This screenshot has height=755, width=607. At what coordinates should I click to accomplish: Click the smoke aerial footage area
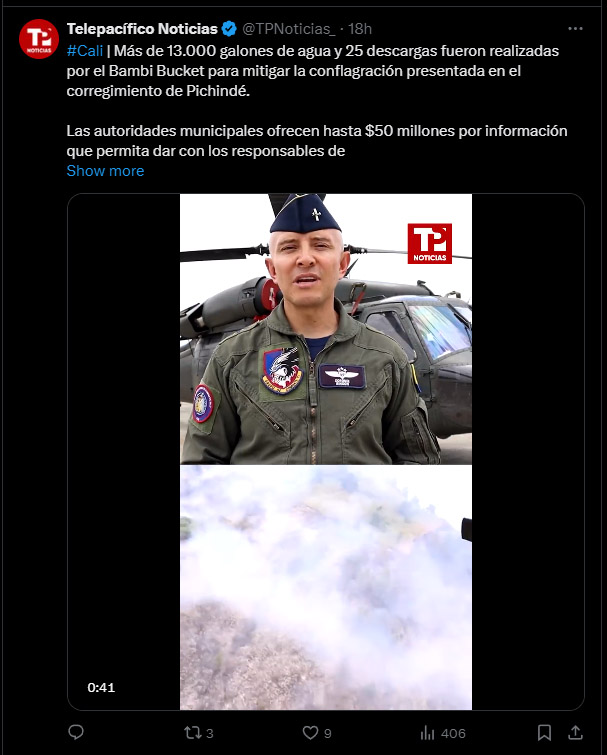(x=326, y=587)
